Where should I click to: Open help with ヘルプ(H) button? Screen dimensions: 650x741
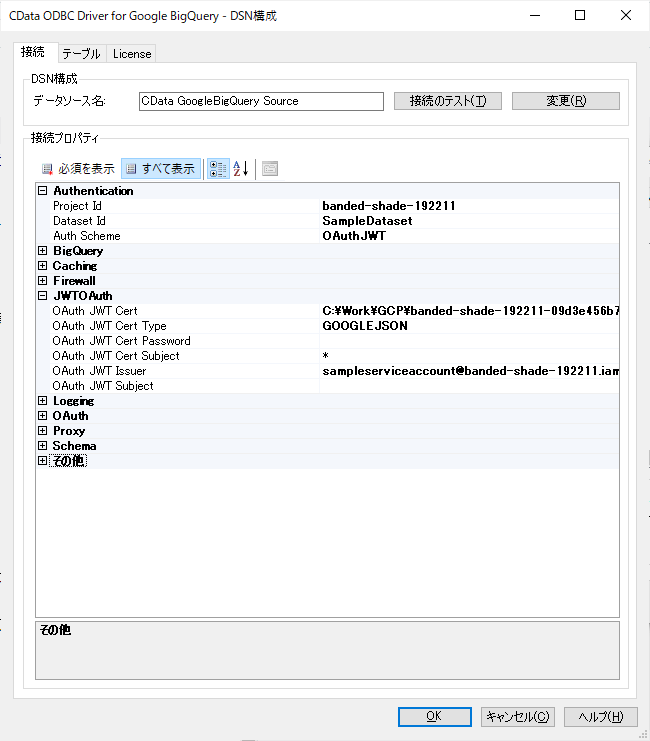(x=601, y=716)
